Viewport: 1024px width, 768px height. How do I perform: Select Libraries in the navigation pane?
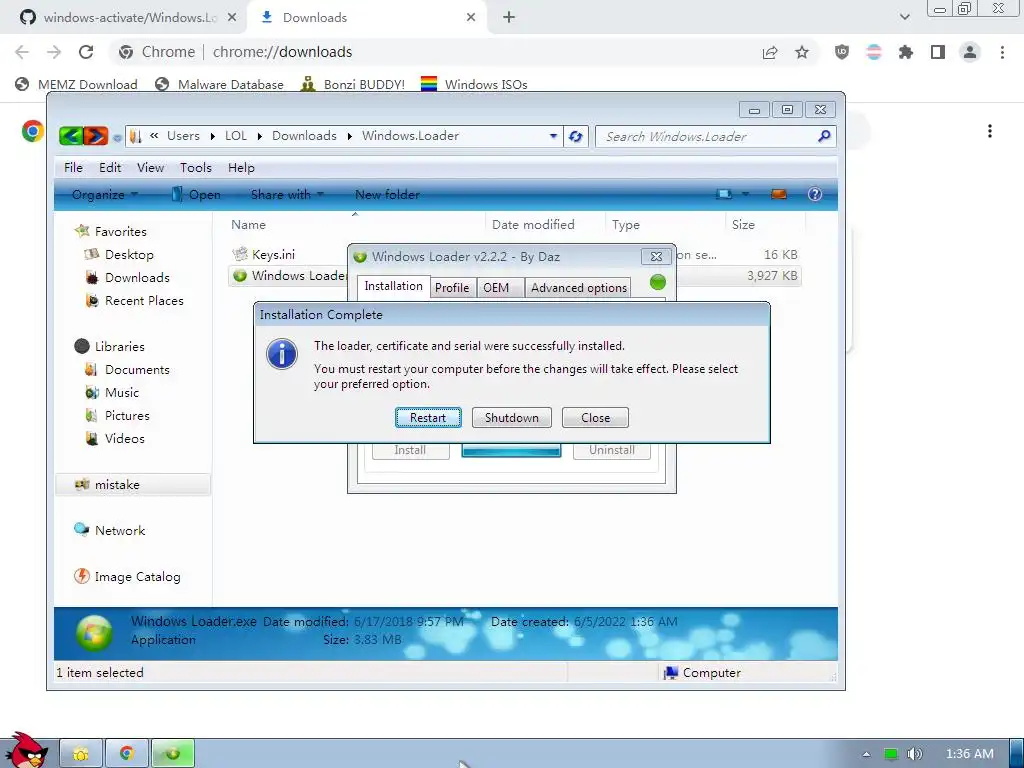tap(110, 346)
